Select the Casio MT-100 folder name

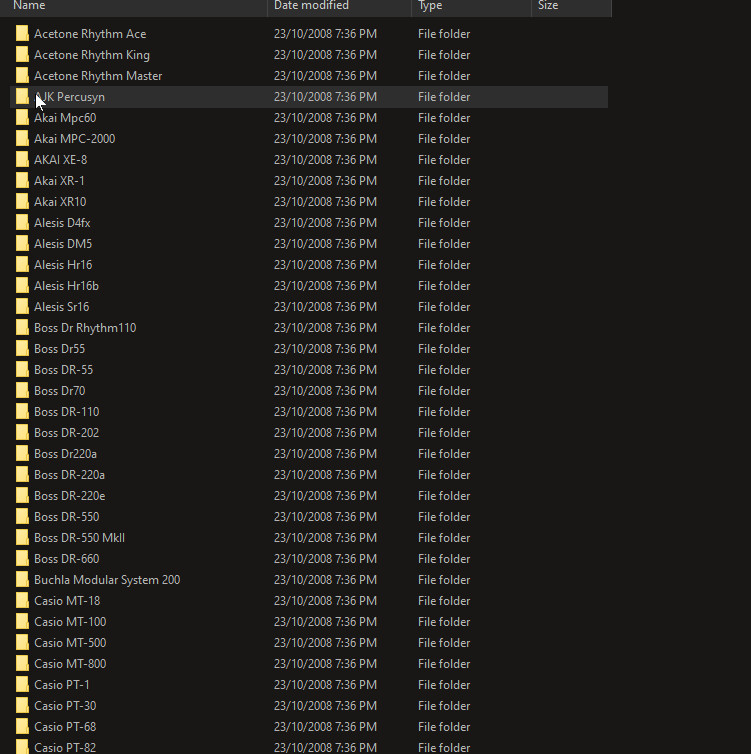coord(70,622)
